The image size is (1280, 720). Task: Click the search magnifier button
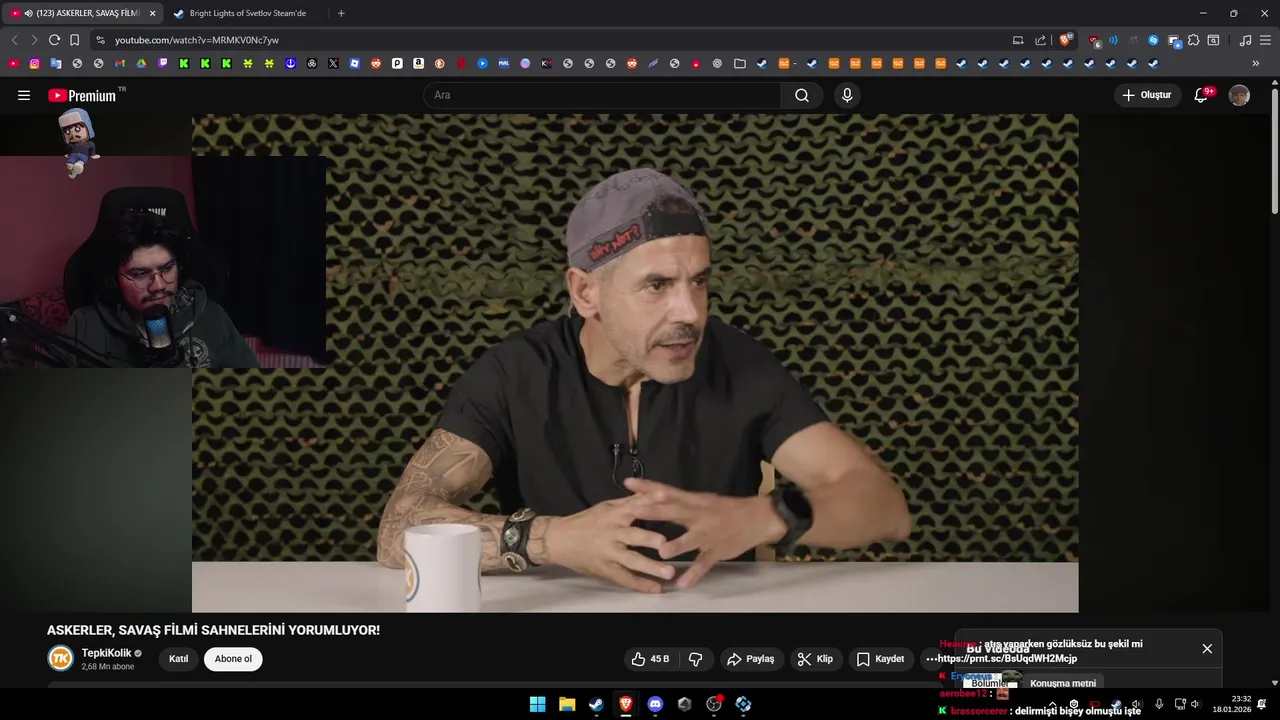click(x=802, y=95)
